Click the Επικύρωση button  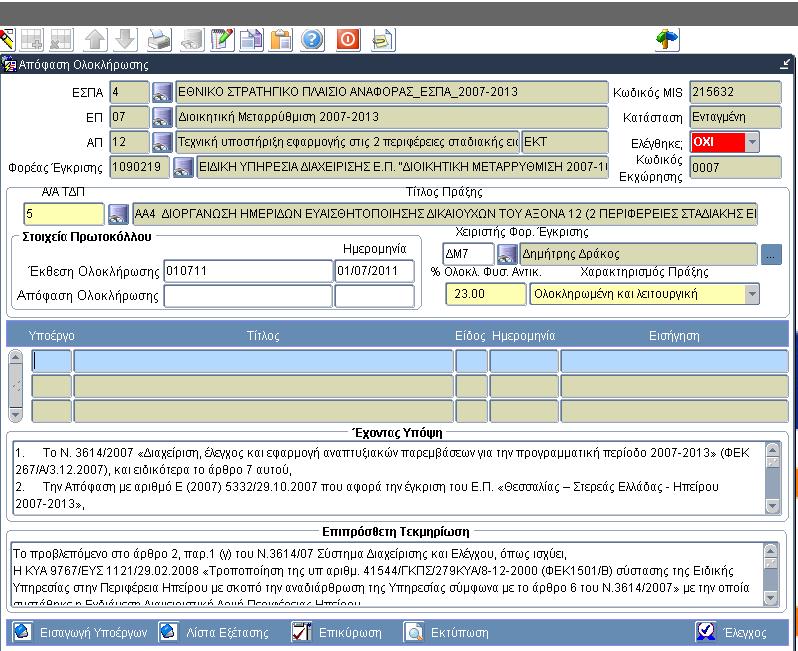(x=336, y=633)
